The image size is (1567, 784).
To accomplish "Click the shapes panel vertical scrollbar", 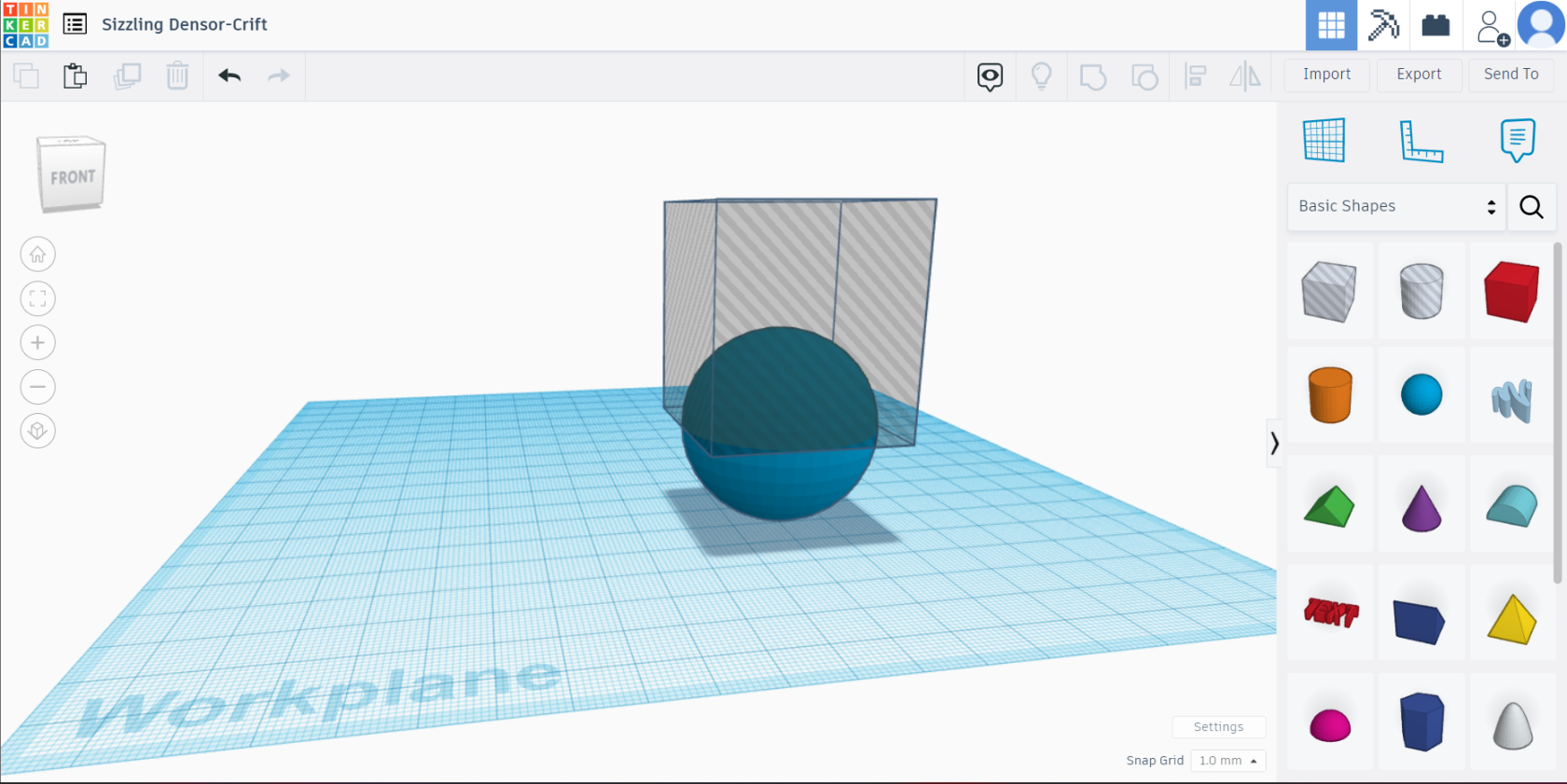I will click(x=1558, y=413).
